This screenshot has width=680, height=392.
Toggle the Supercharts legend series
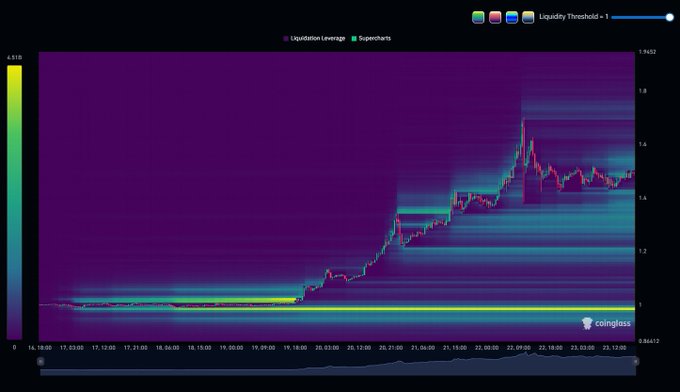pos(371,39)
